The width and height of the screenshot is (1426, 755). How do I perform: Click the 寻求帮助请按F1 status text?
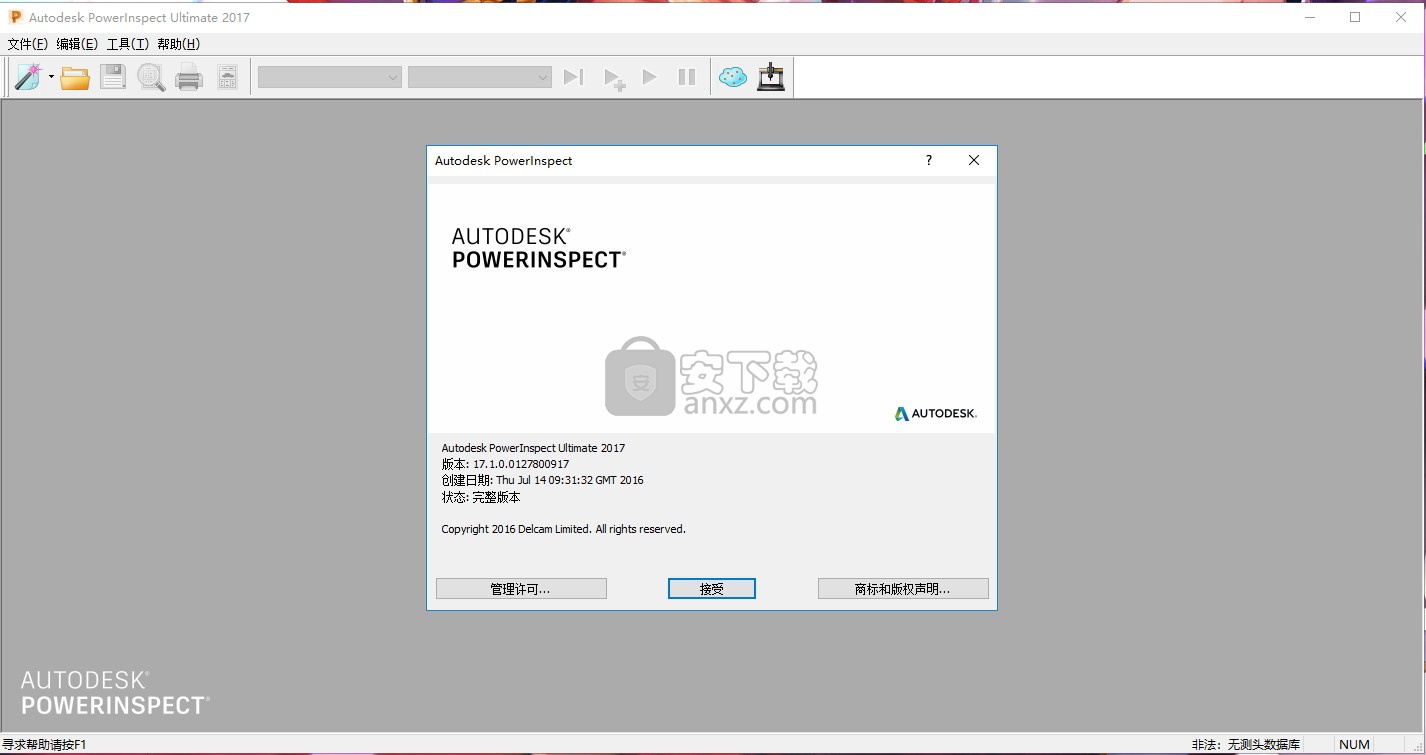[44, 744]
